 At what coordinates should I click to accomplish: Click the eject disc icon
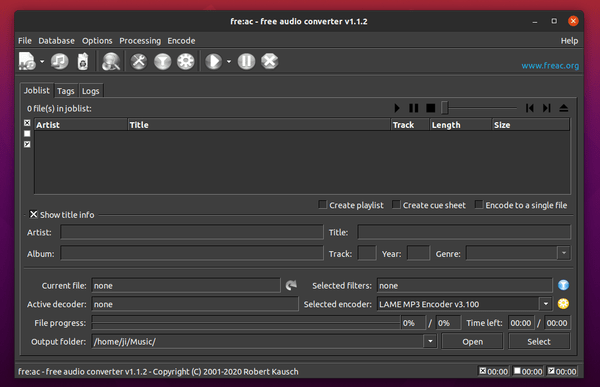563,108
